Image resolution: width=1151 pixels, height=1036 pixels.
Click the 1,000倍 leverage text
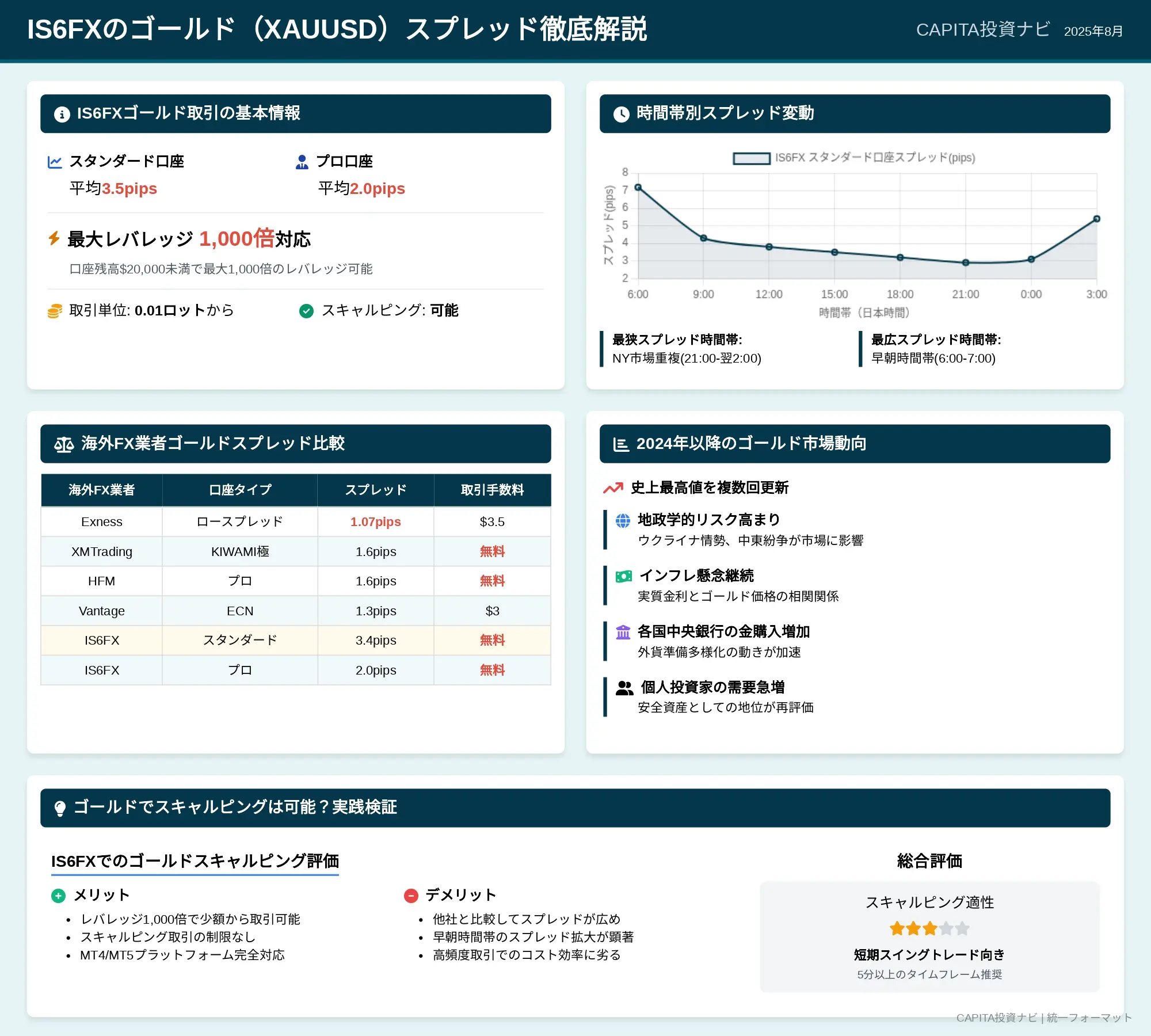(x=237, y=238)
